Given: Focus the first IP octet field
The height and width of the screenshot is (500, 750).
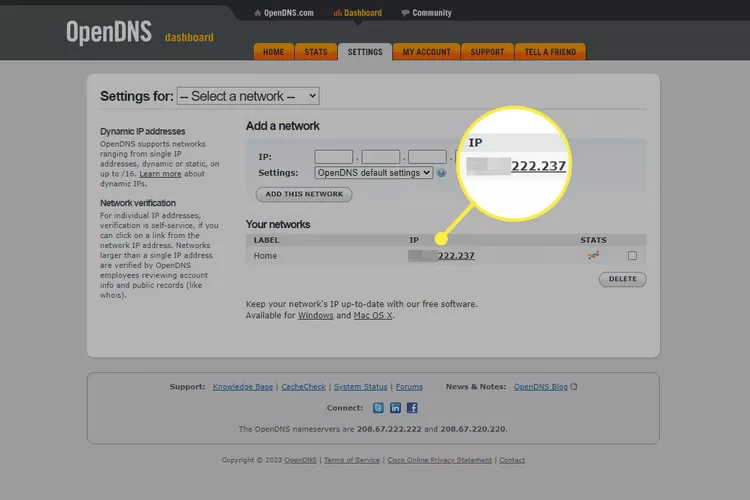Looking at the screenshot, I should (333, 157).
